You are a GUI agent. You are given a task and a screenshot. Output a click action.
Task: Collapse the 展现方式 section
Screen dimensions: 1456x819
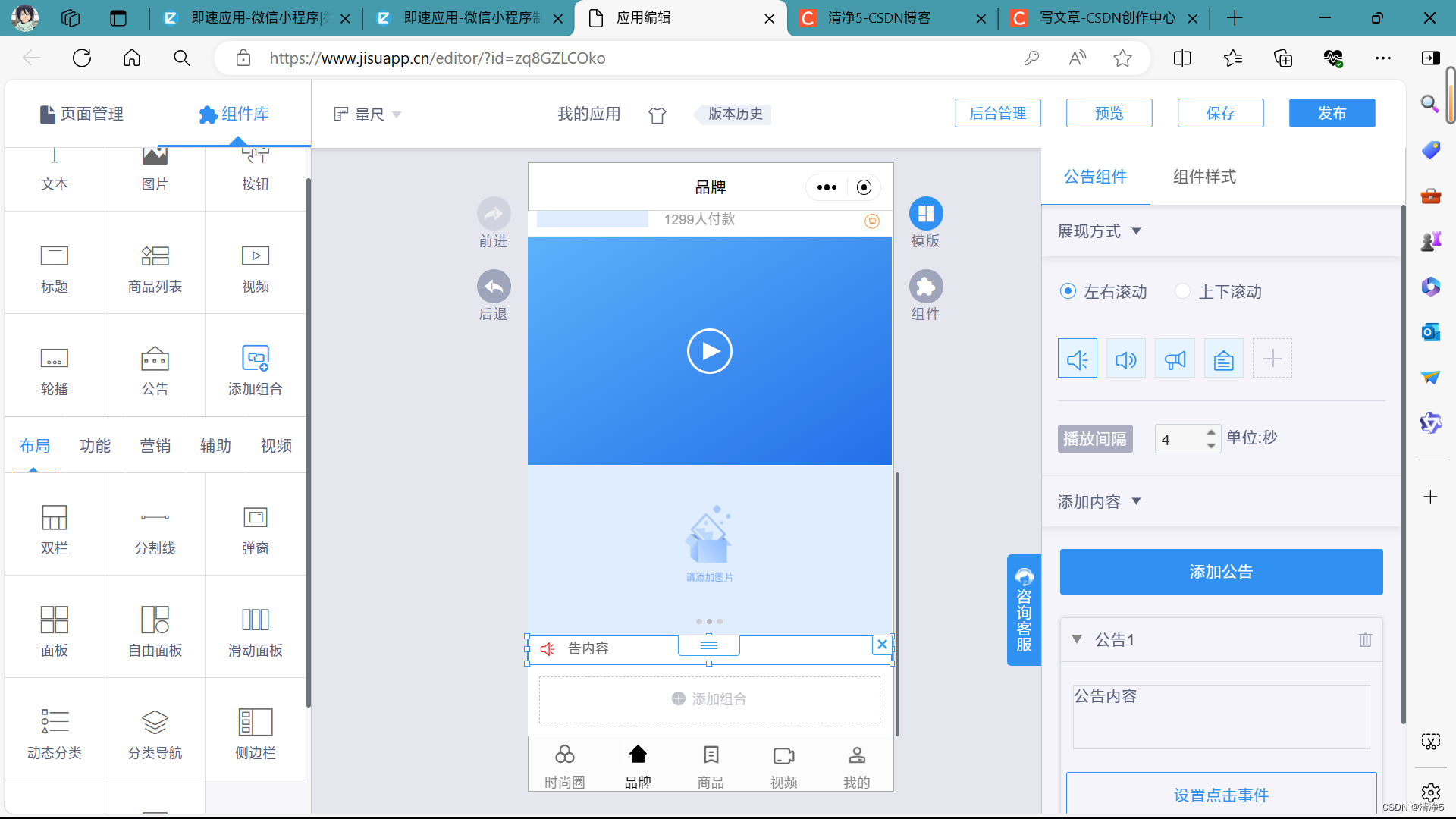[1136, 231]
